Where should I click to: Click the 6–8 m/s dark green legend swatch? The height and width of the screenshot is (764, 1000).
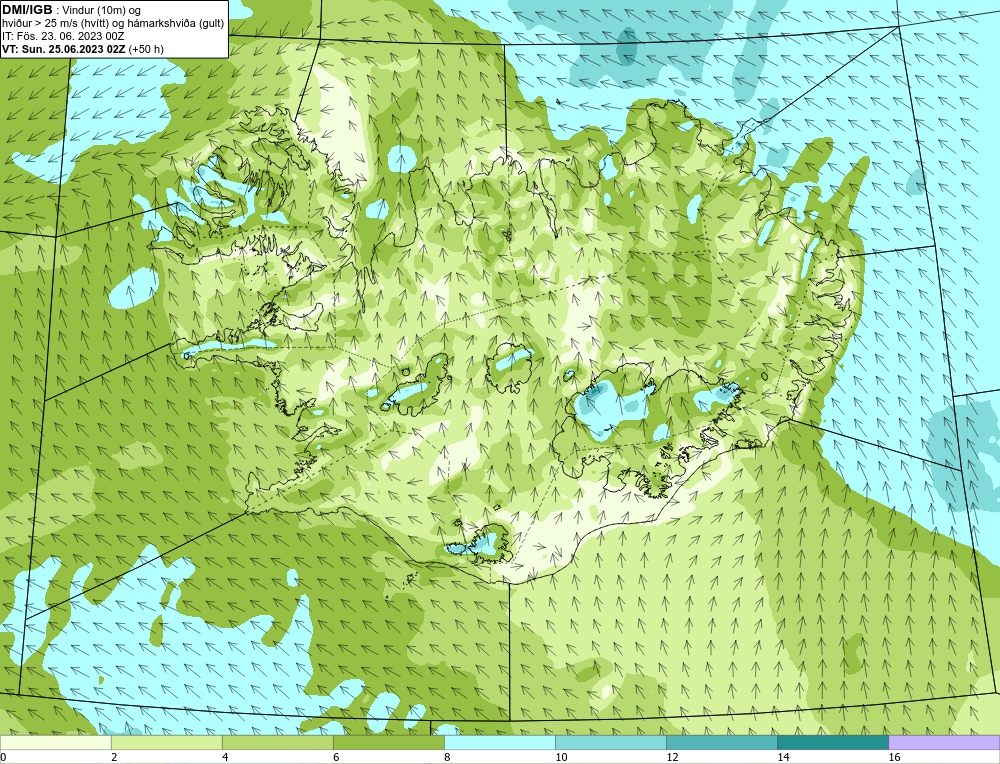click(388, 742)
